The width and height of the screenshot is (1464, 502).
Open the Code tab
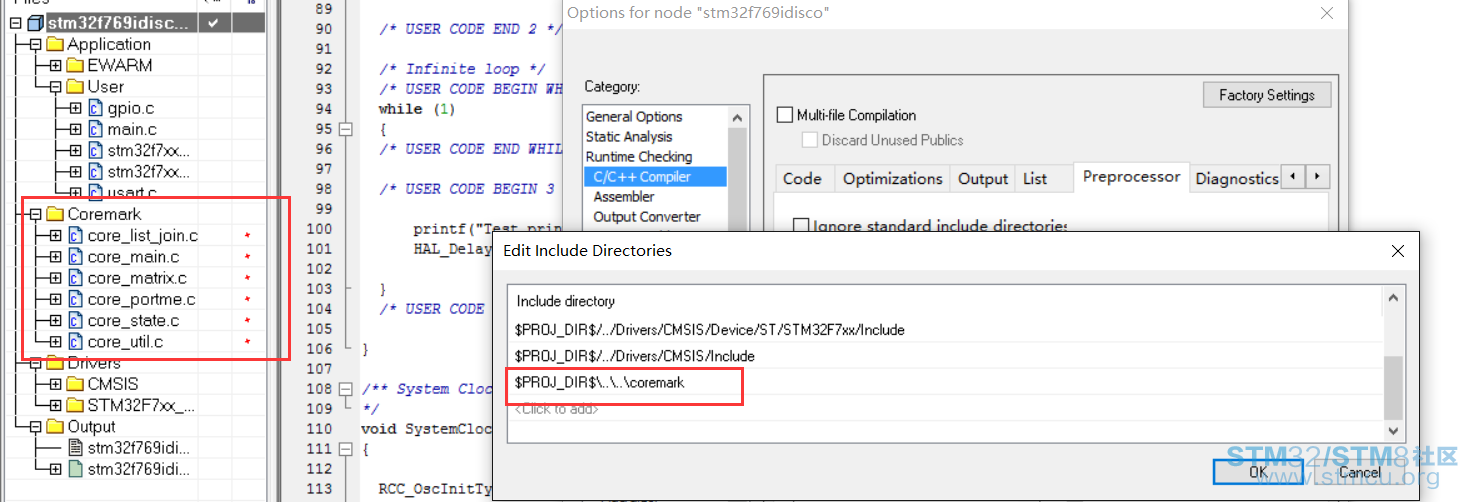(802, 179)
